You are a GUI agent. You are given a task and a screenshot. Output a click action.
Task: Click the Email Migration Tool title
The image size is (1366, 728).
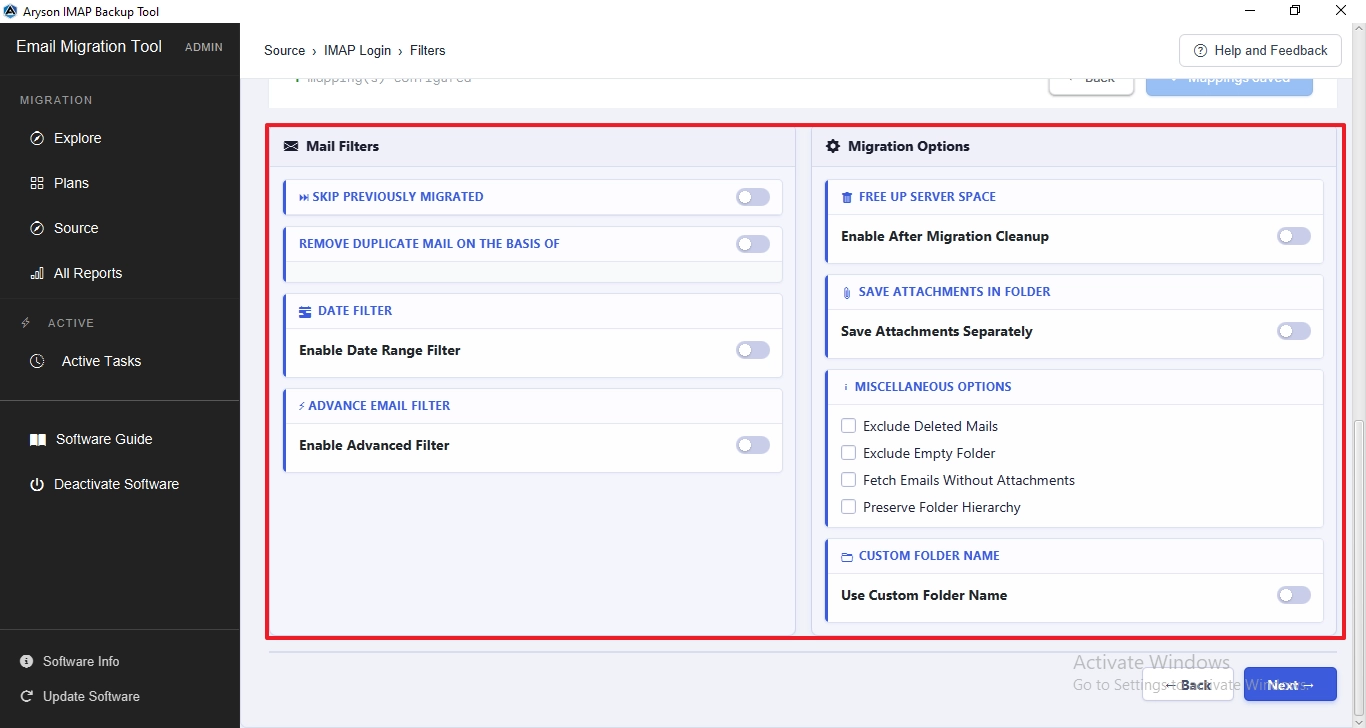tap(89, 47)
